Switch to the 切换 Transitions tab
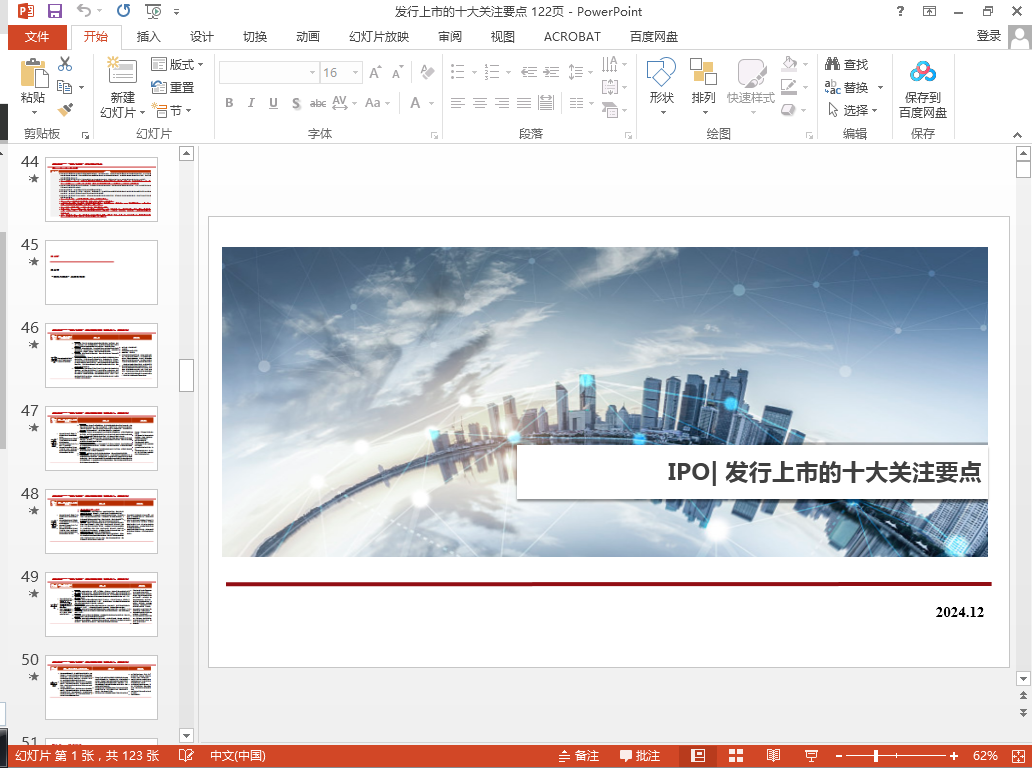 [255, 37]
